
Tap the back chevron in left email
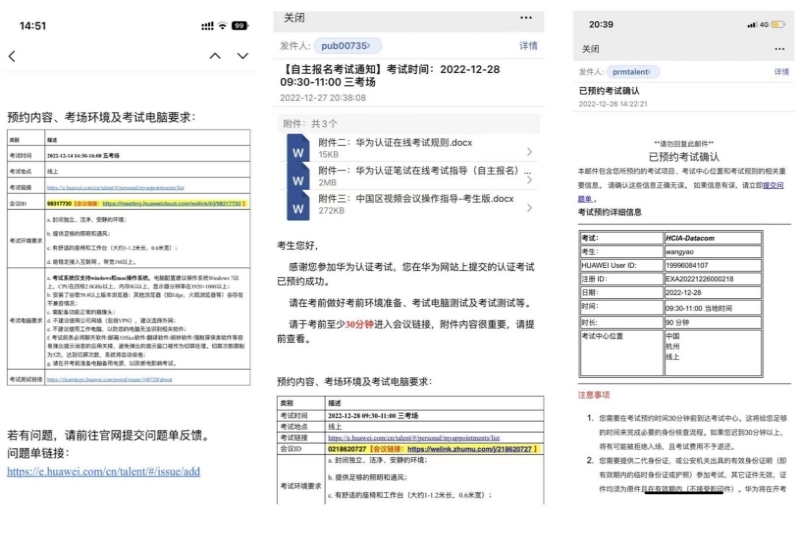tap(12, 56)
